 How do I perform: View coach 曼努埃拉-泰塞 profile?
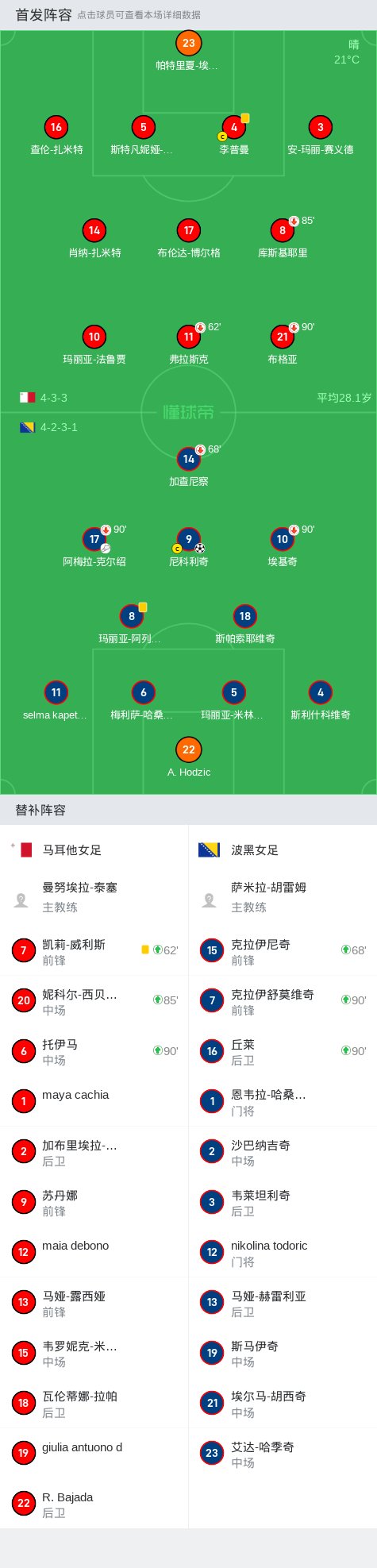[94, 897]
